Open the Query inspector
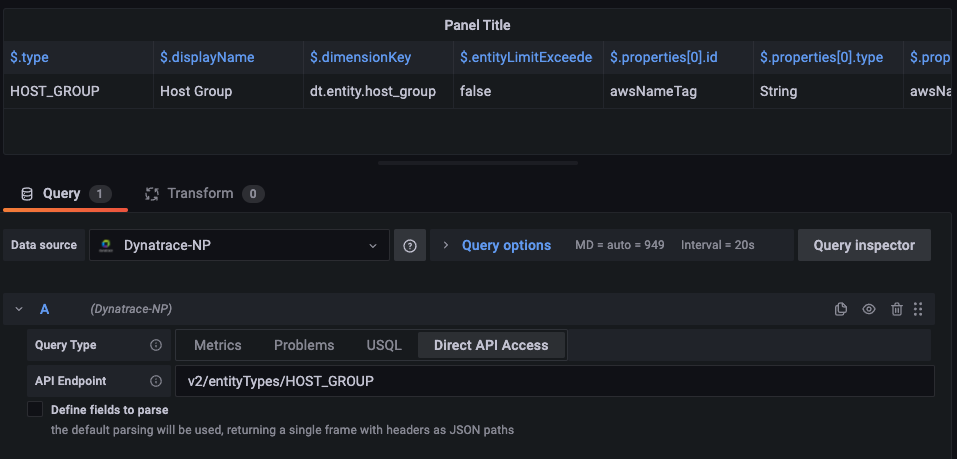Screen dimensions: 957x459 pos(864,245)
